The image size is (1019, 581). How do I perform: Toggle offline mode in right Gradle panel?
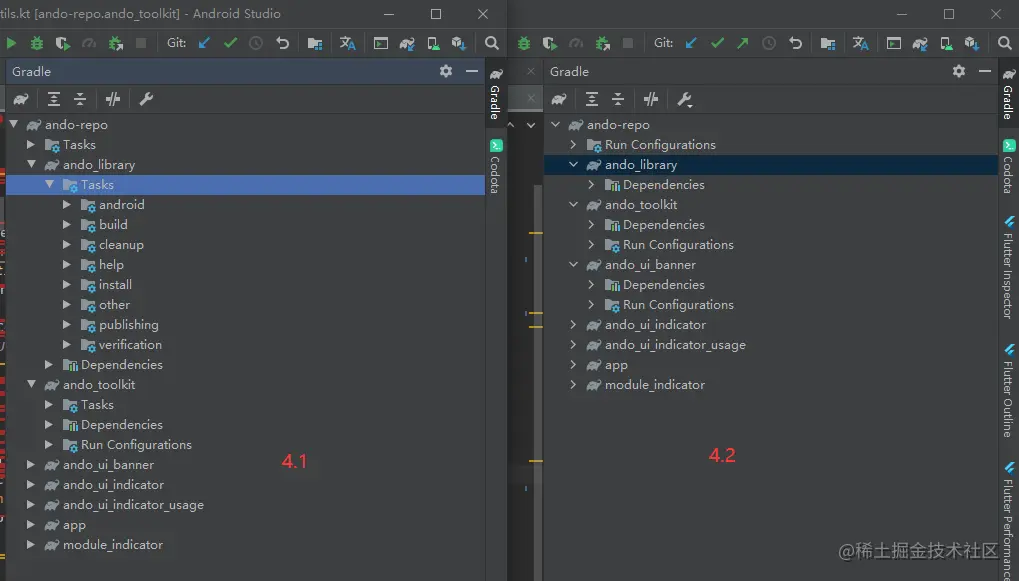(x=651, y=99)
